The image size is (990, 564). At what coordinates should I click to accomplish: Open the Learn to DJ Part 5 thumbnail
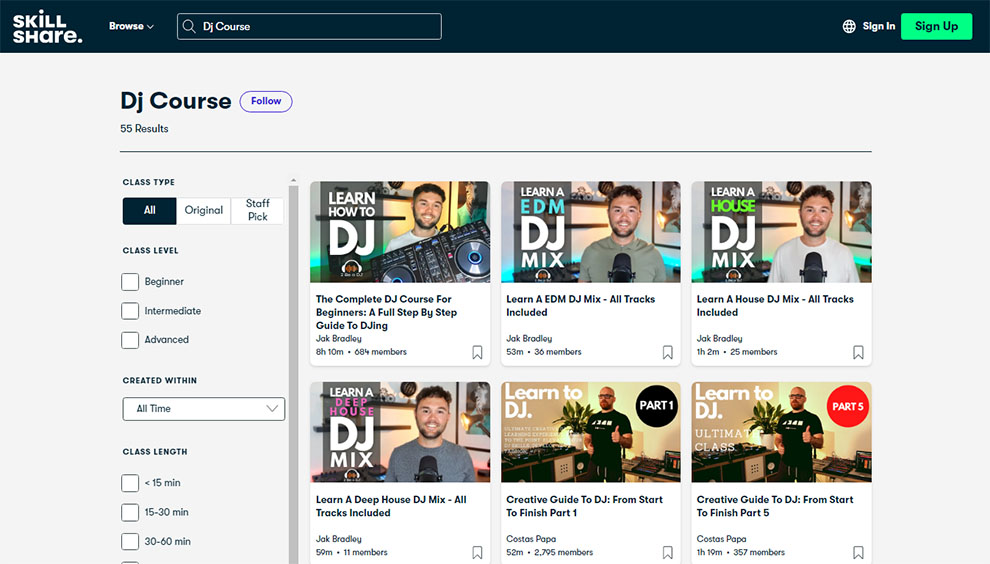781,432
